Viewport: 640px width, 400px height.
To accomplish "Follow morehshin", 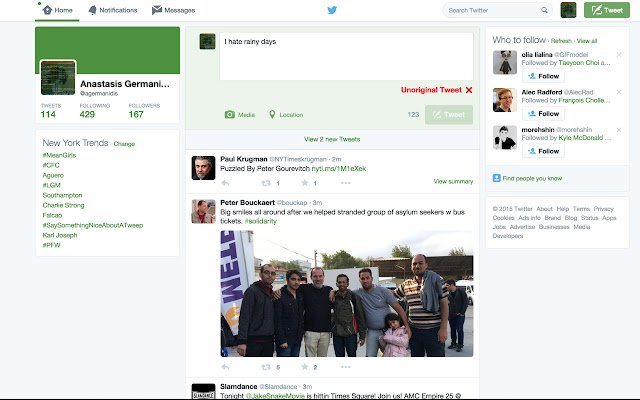I will [x=543, y=151].
